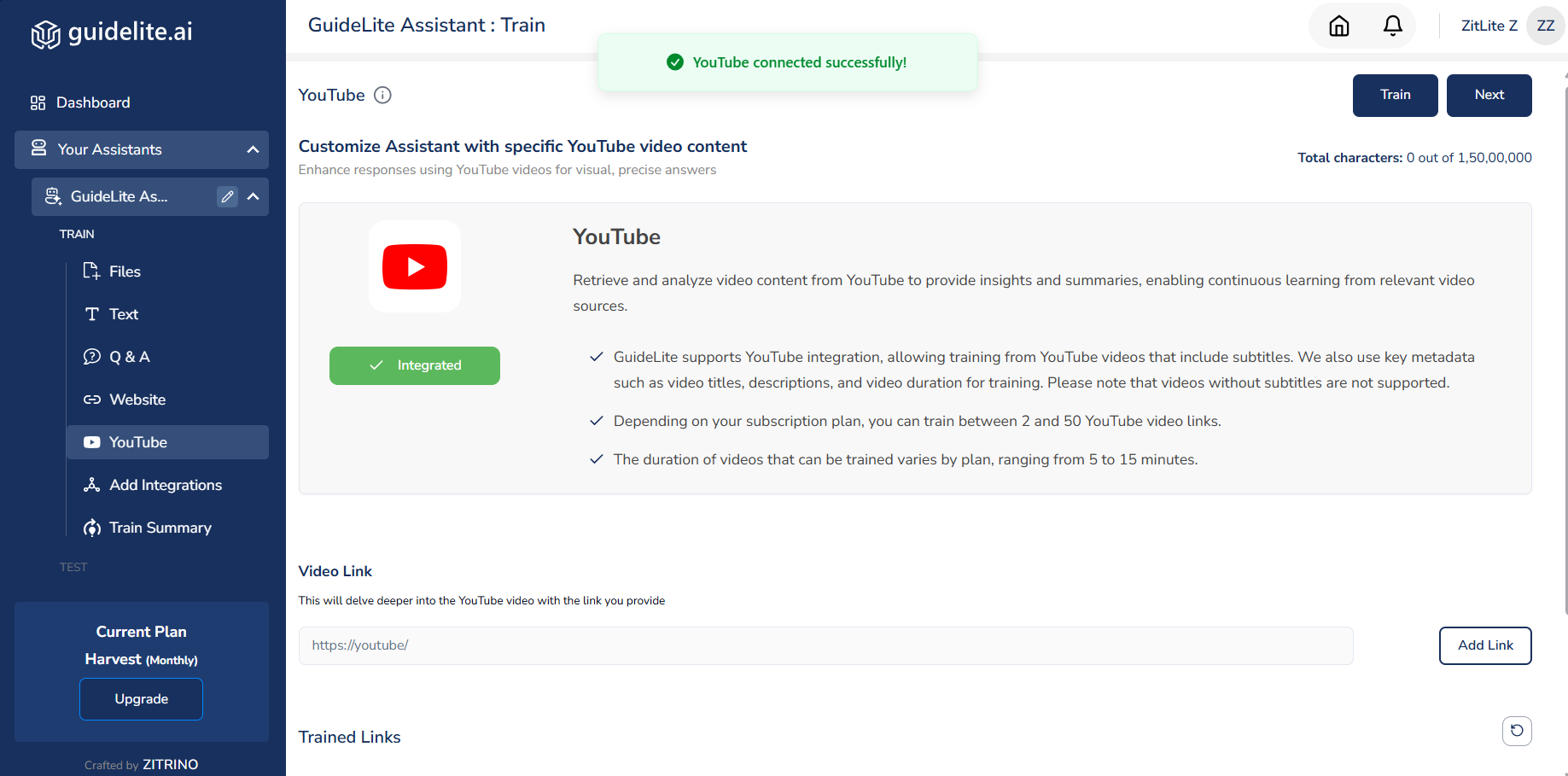Click the TRAIN section label
Viewport: 1568px width, 776px height.
tap(77, 234)
